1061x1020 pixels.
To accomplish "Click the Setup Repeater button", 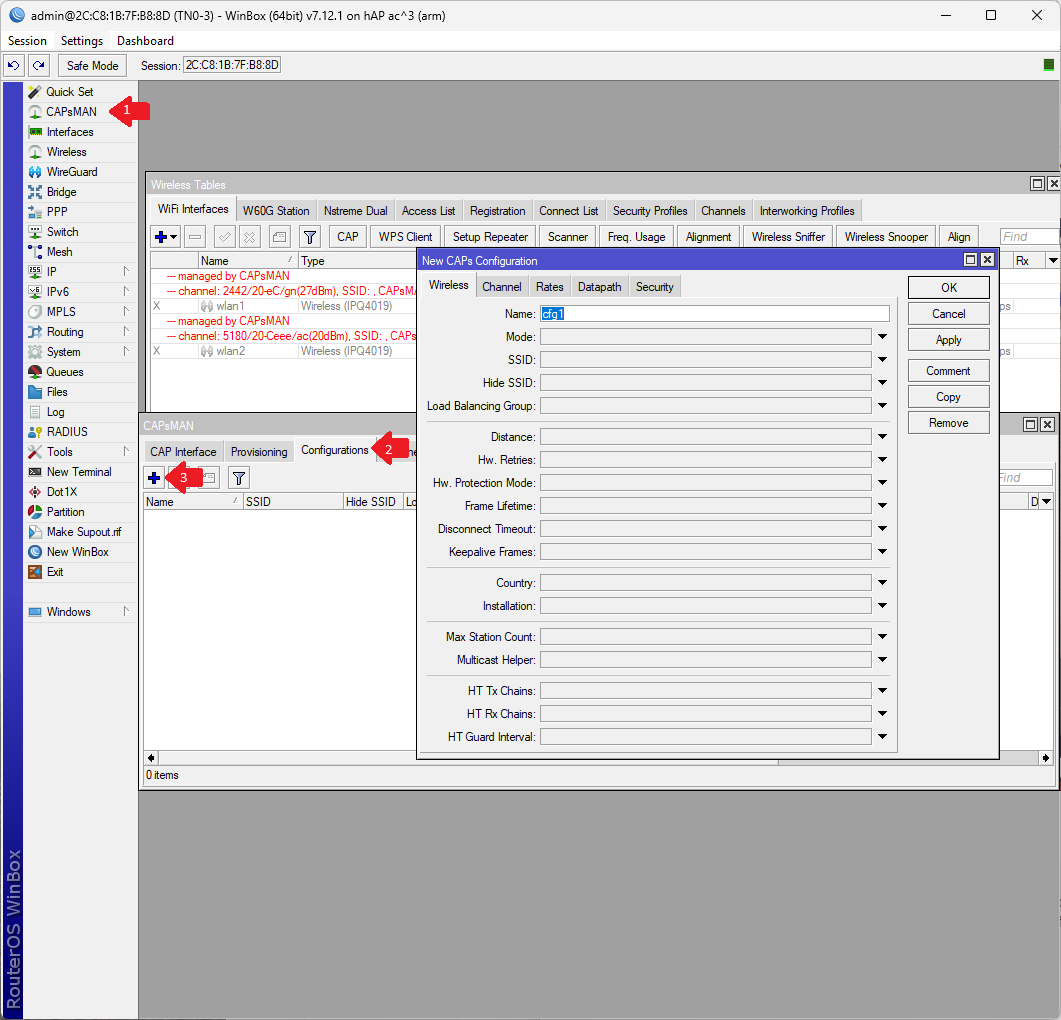I will 489,236.
